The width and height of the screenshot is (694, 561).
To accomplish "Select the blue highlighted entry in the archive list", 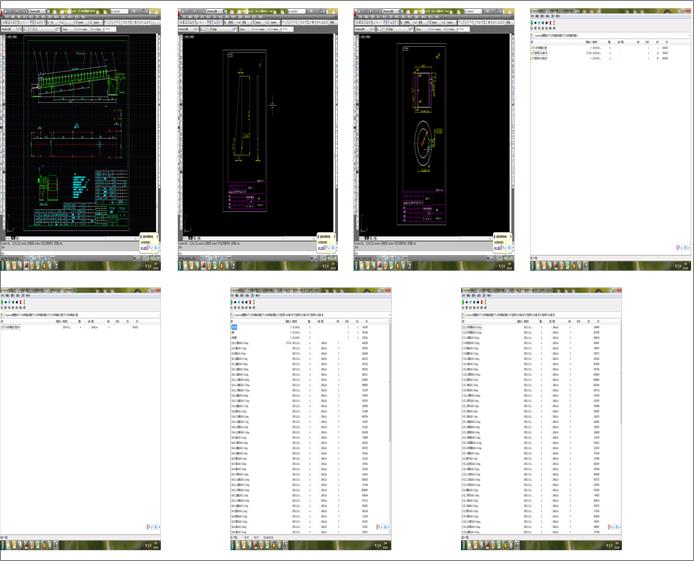I will click(234, 327).
